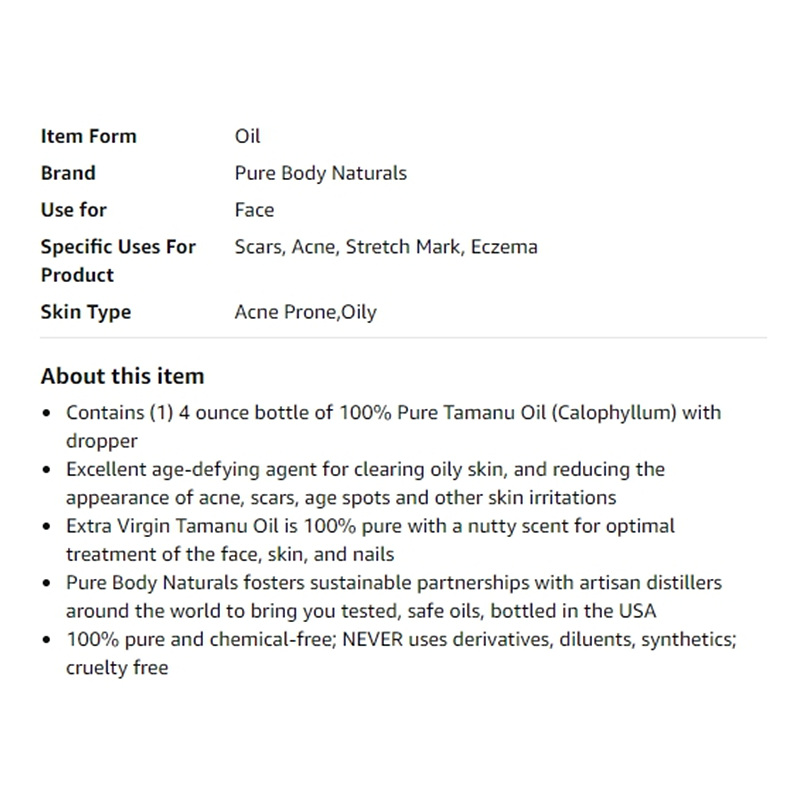Click the About this item heading
The width and height of the screenshot is (799, 799).
tap(122, 376)
